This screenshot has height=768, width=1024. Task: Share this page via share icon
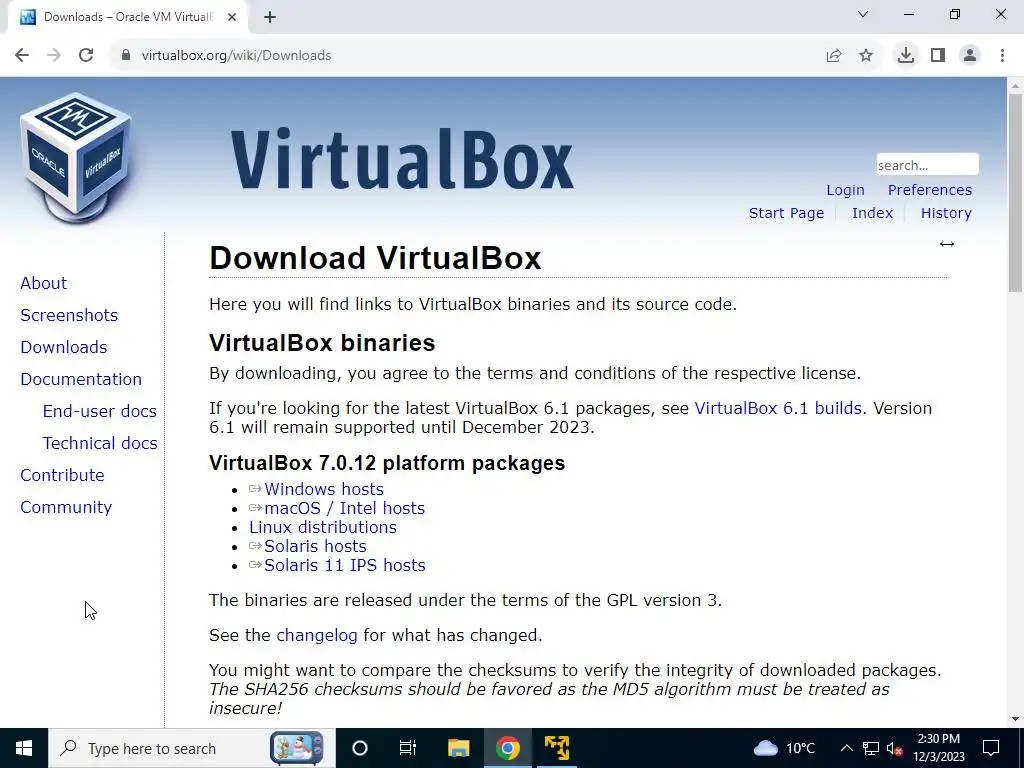coord(834,56)
